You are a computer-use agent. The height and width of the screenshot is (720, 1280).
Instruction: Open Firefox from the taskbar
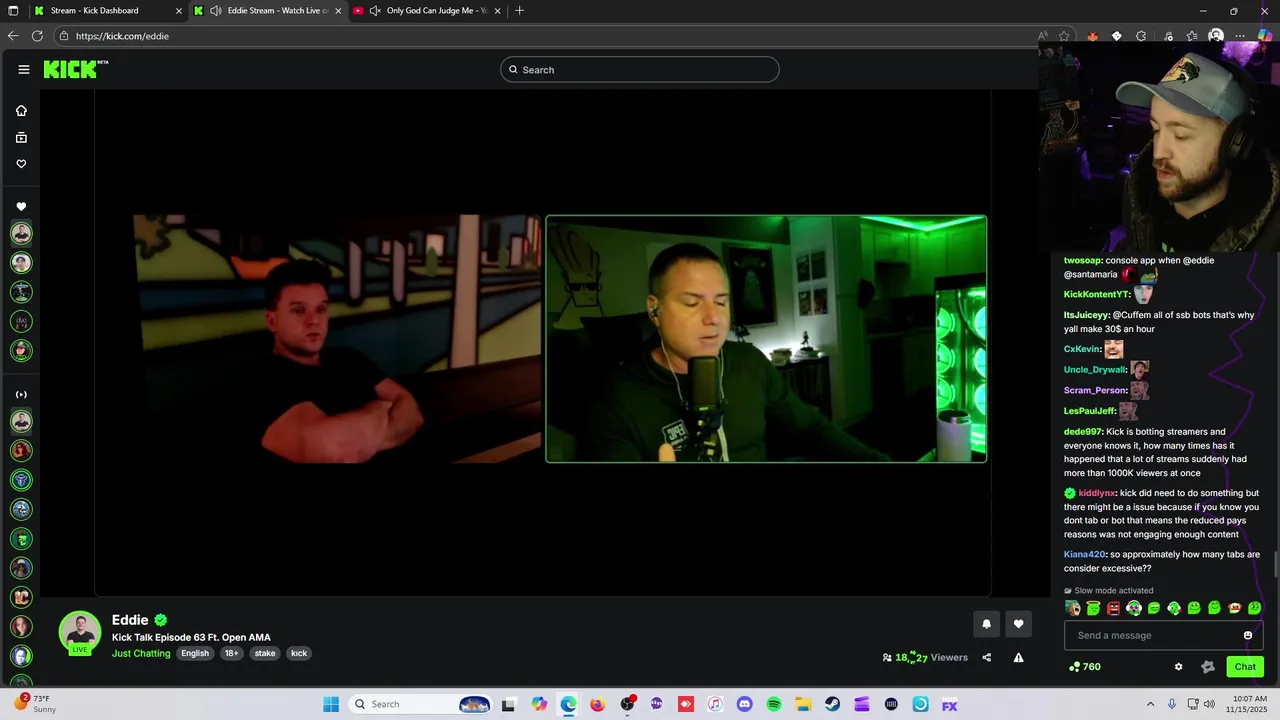[x=598, y=704]
